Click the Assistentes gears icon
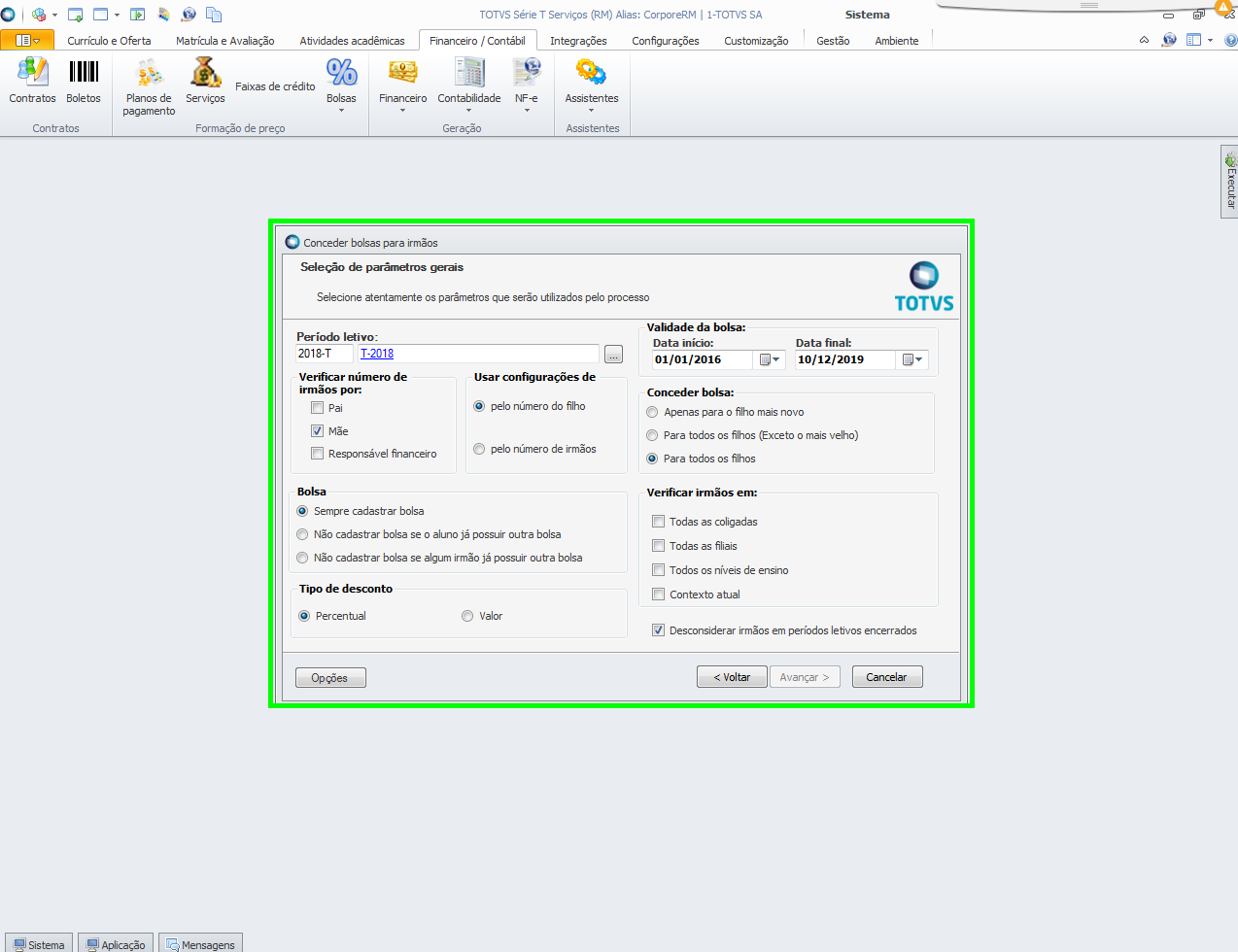The image size is (1238, 952). click(591, 73)
